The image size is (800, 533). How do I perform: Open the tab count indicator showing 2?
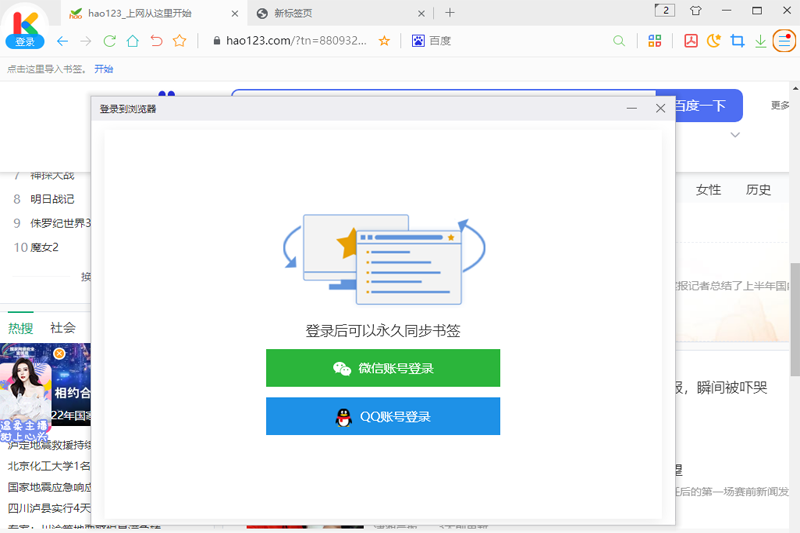664,10
